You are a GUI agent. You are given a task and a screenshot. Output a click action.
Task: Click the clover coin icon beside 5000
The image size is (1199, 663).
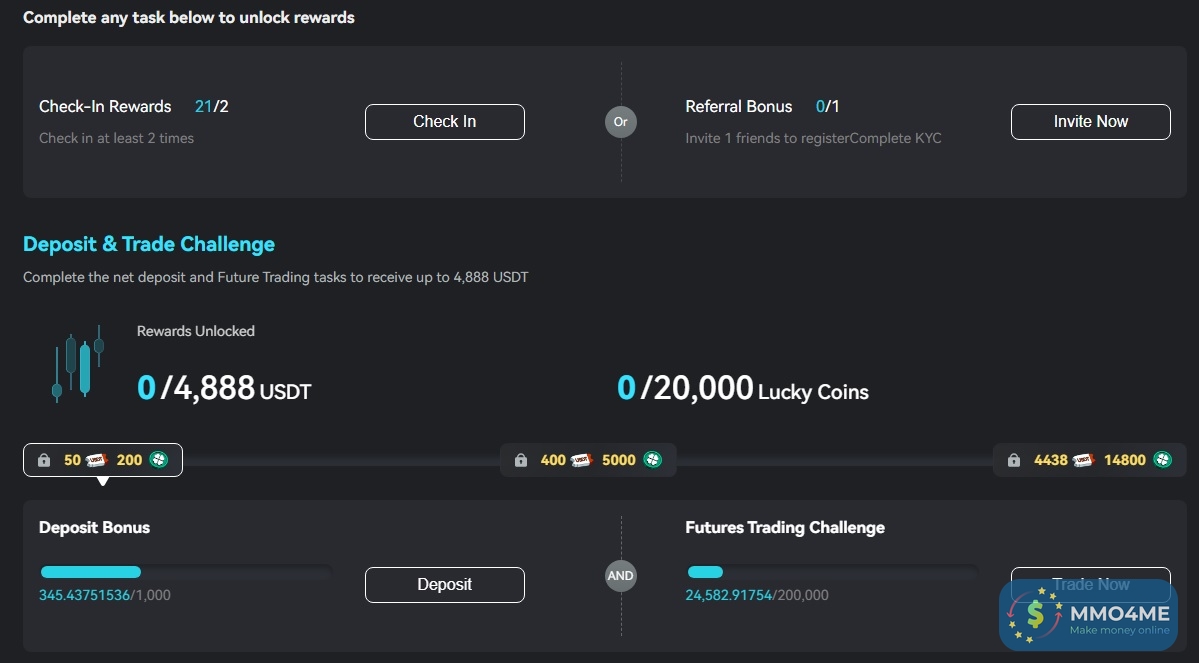(x=652, y=460)
